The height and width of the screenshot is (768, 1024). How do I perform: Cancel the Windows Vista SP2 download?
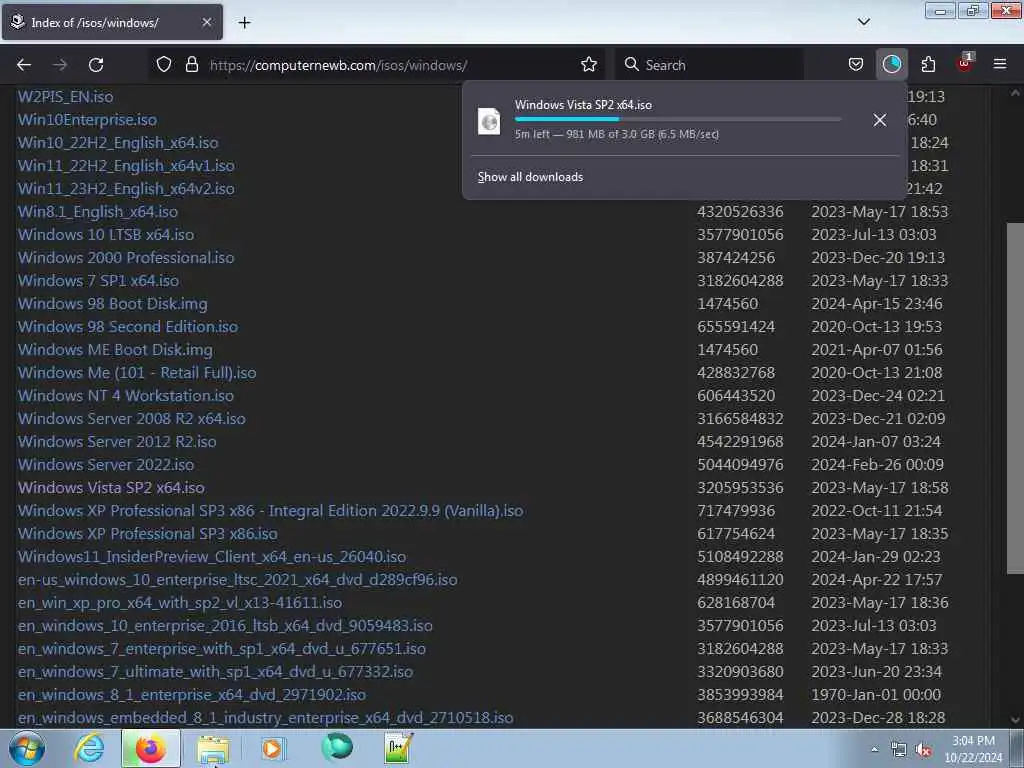point(880,120)
